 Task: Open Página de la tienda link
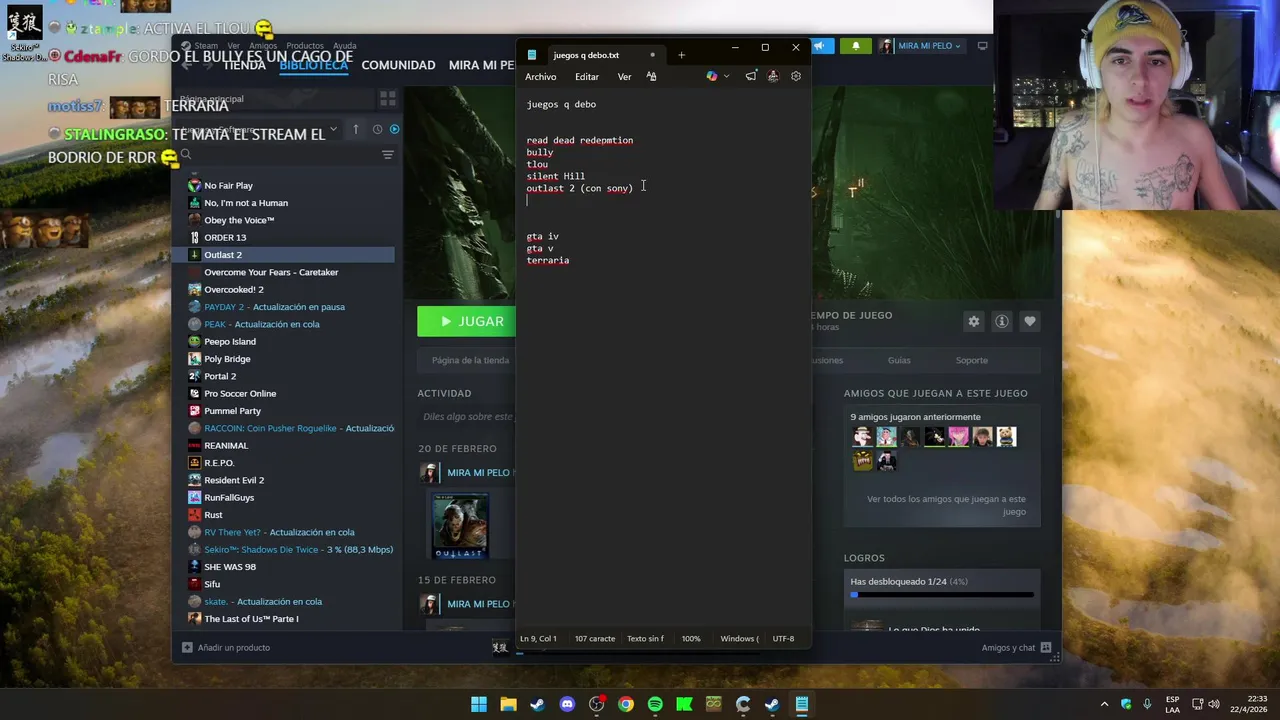click(x=470, y=360)
